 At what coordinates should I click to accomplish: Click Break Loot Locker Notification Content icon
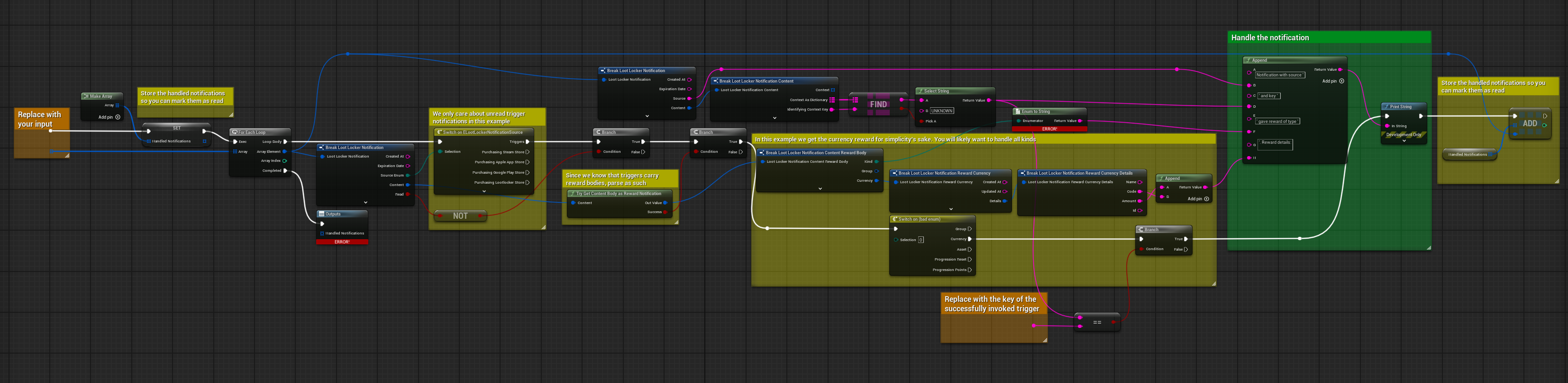715,81
